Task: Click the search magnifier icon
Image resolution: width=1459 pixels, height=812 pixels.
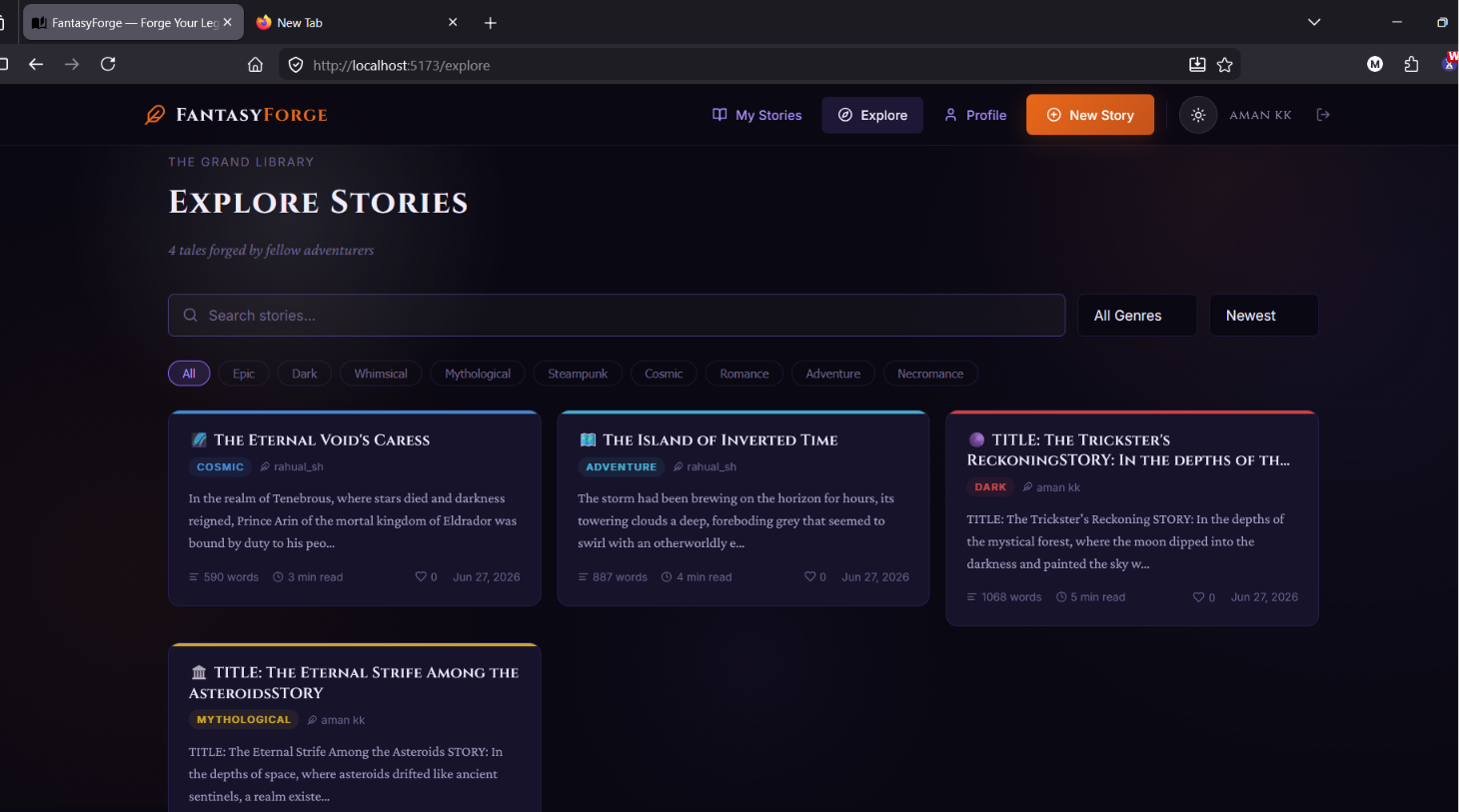Action: [190, 315]
